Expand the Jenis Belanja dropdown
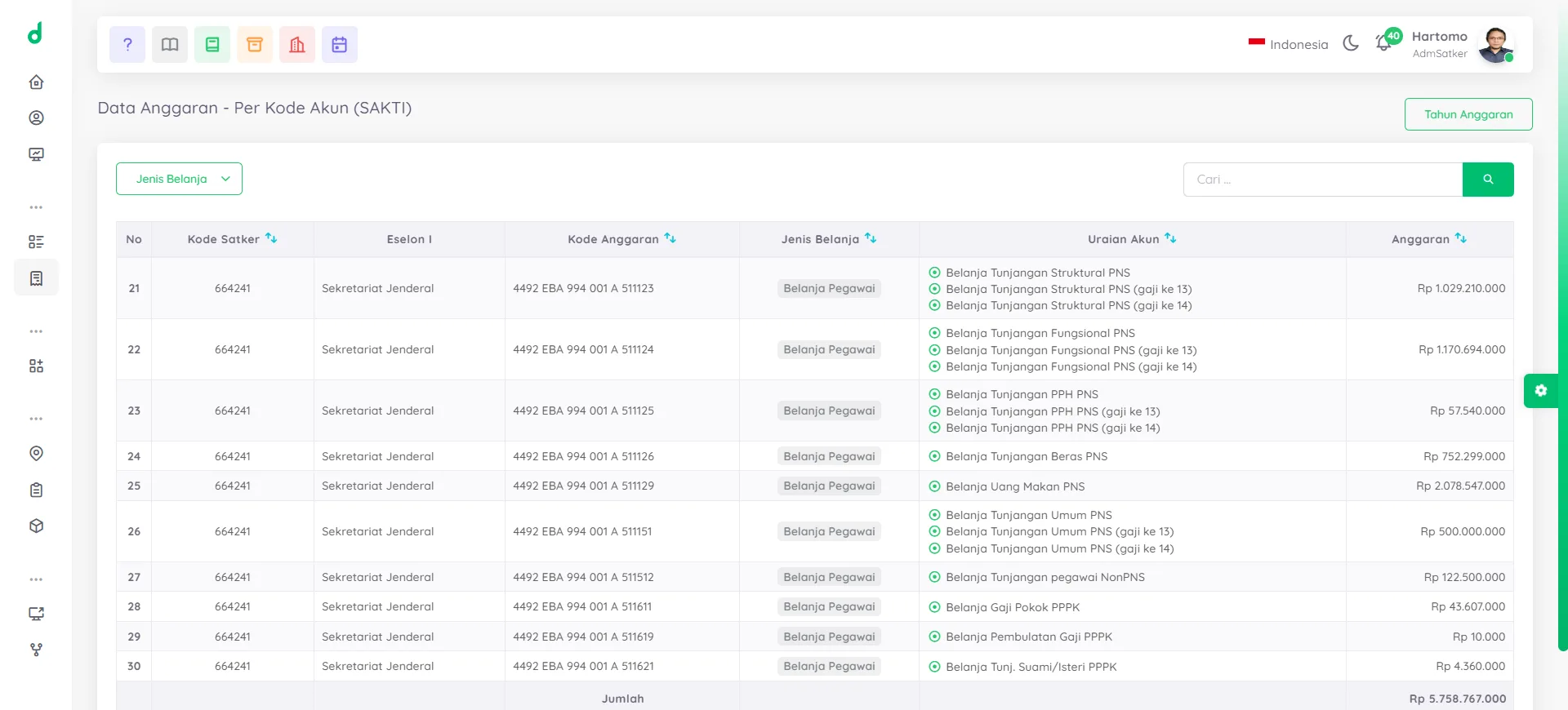This screenshot has width=1568, height=710. 179,179
